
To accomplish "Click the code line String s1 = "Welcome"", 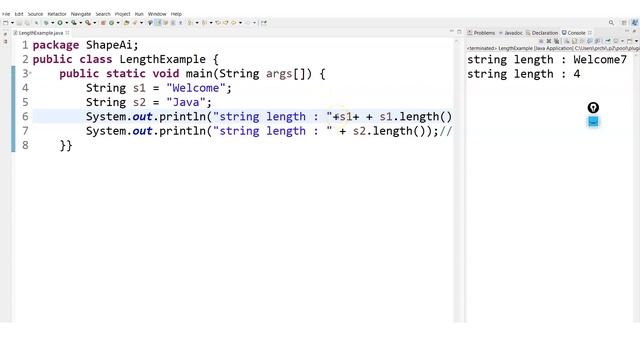I will pos(158,88).
